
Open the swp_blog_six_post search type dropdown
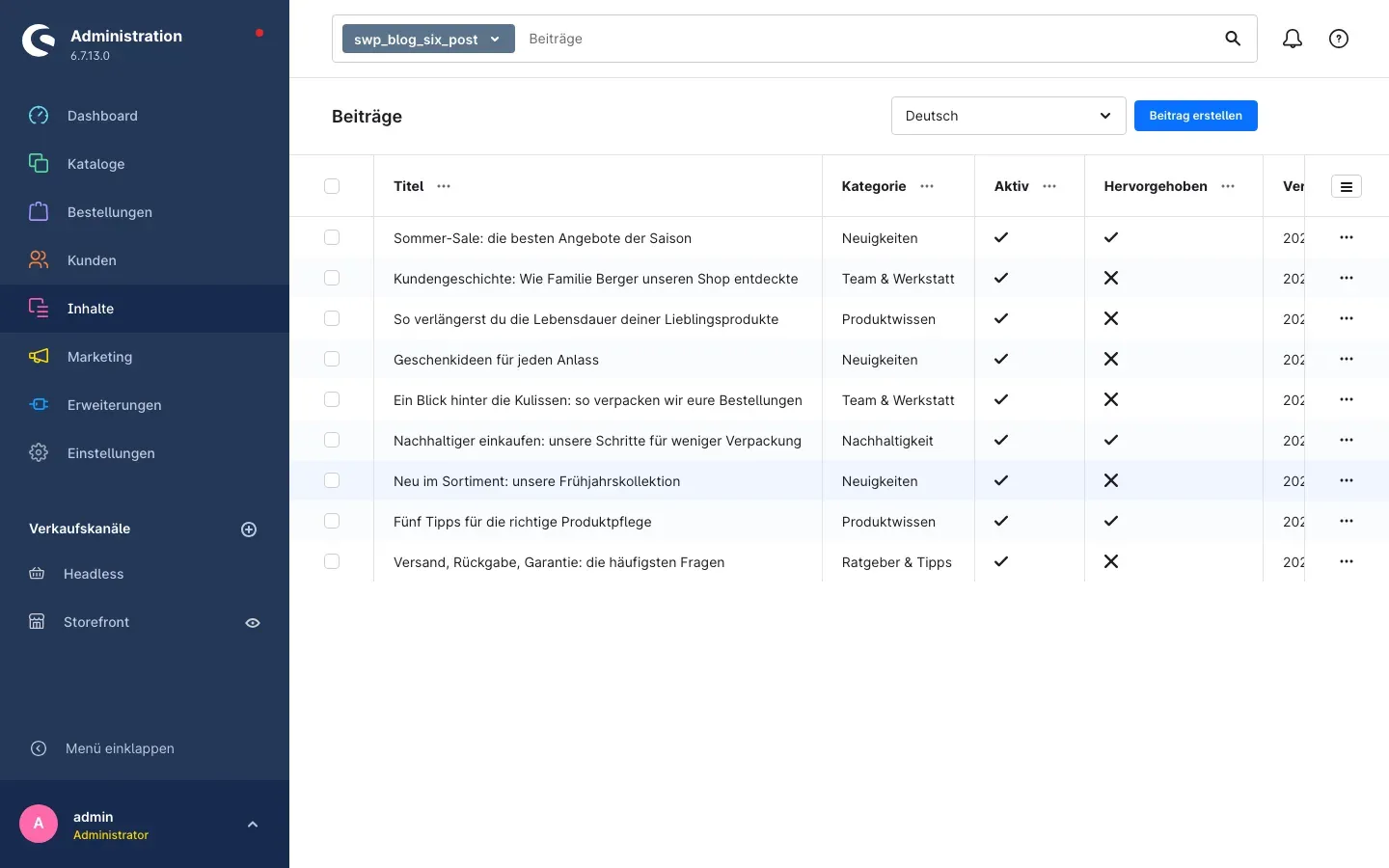428,39
